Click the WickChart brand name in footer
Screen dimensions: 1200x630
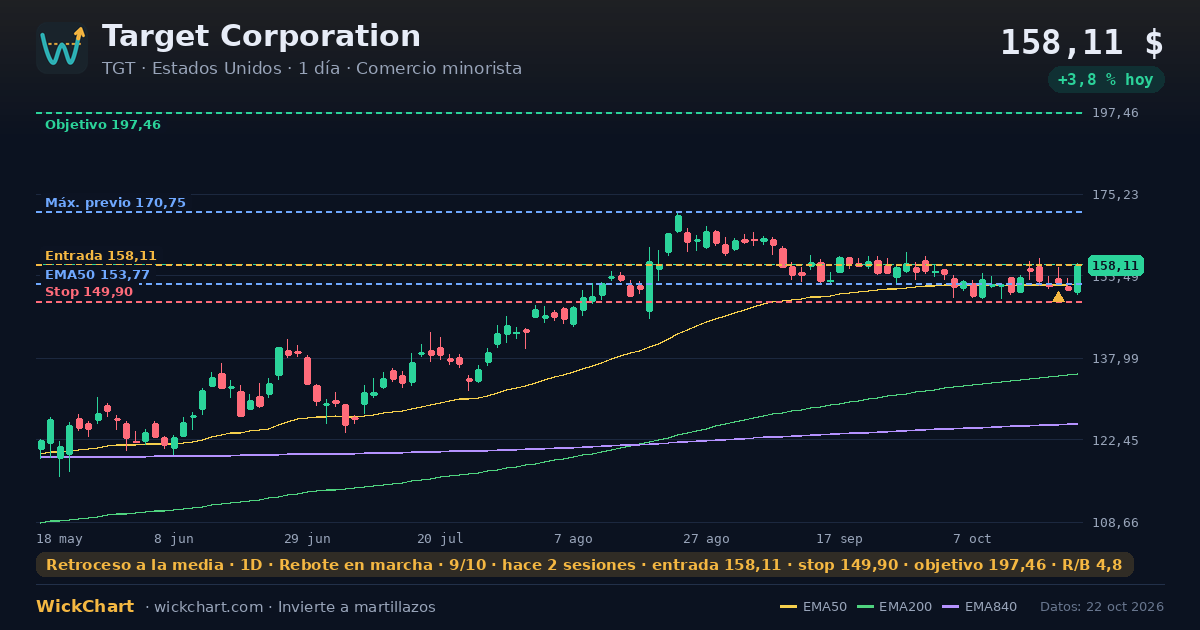click(x=85, y=607)
